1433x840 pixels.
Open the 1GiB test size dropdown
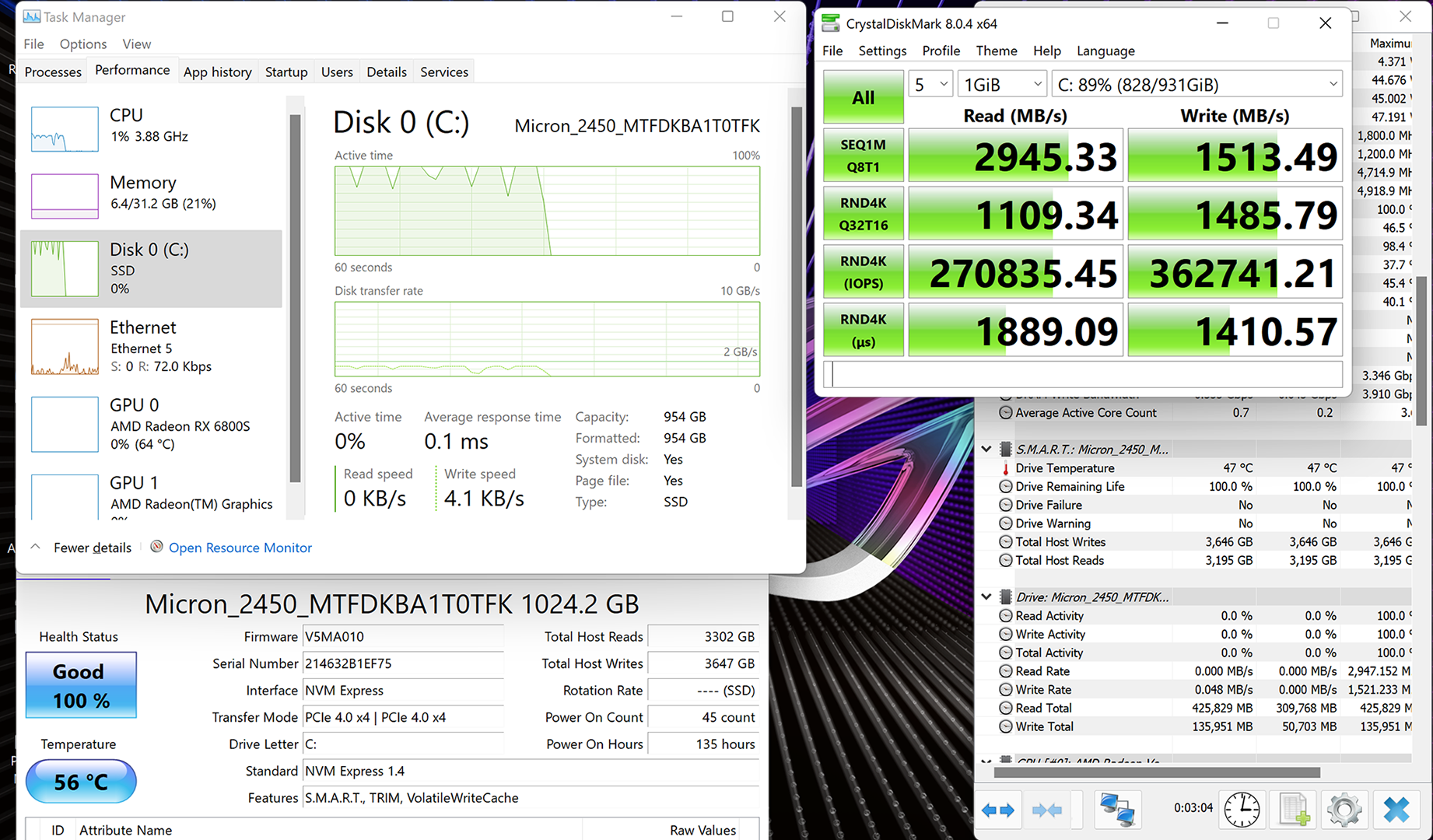1002,85
